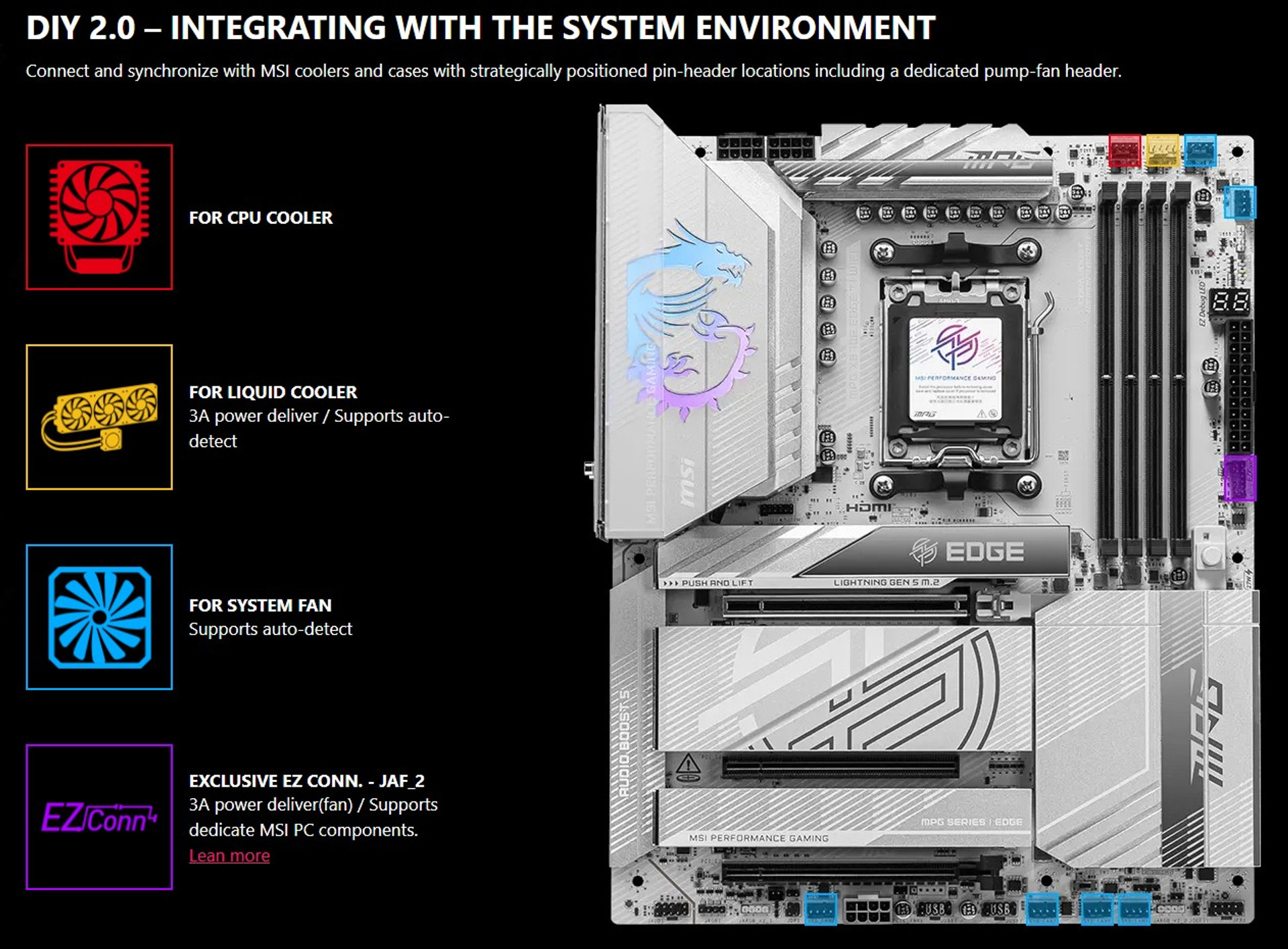Click the subtitle about MSI coolers and cases
1288x949 pixels.
tap(574, 71)
